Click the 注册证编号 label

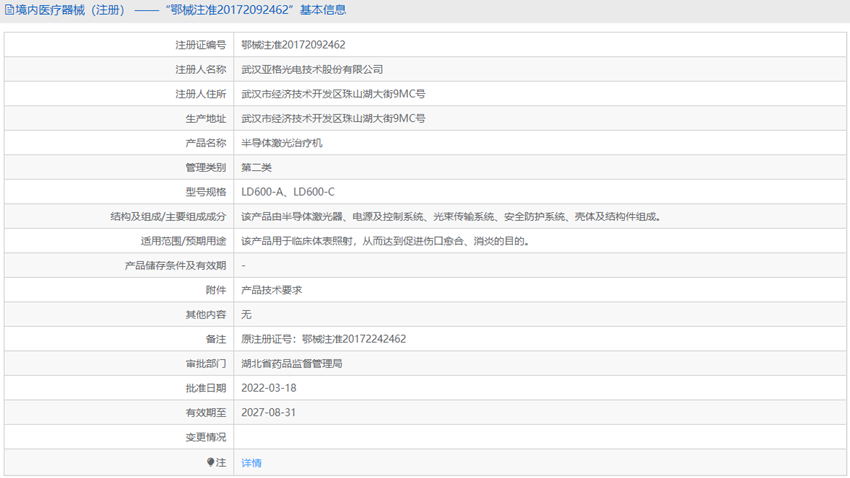pyautogui.click(x=201, y=45)
